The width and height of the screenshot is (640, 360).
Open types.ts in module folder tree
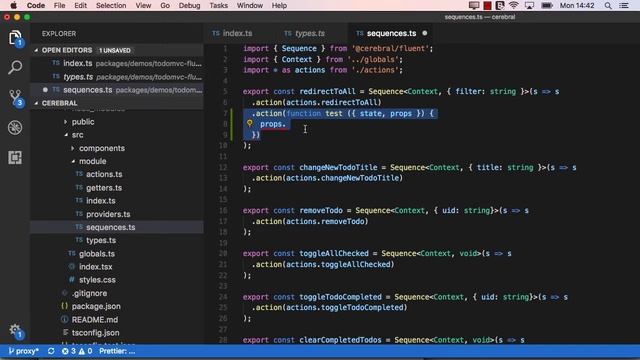(x=101, y=240)
